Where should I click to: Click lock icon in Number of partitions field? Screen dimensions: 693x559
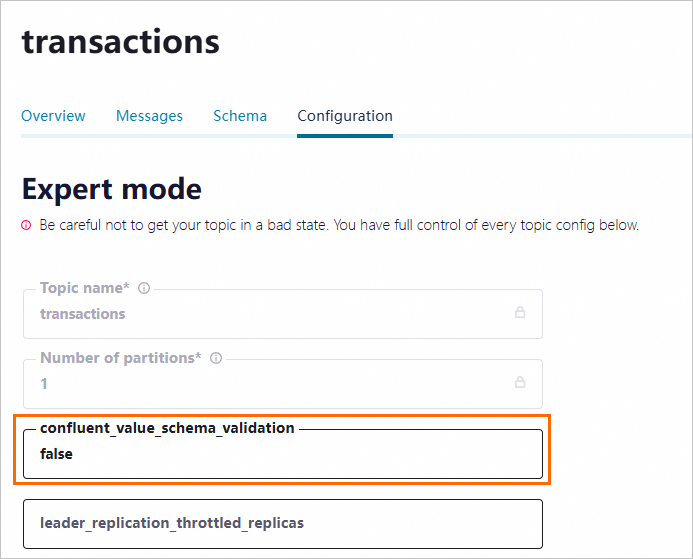coord(520,383)
